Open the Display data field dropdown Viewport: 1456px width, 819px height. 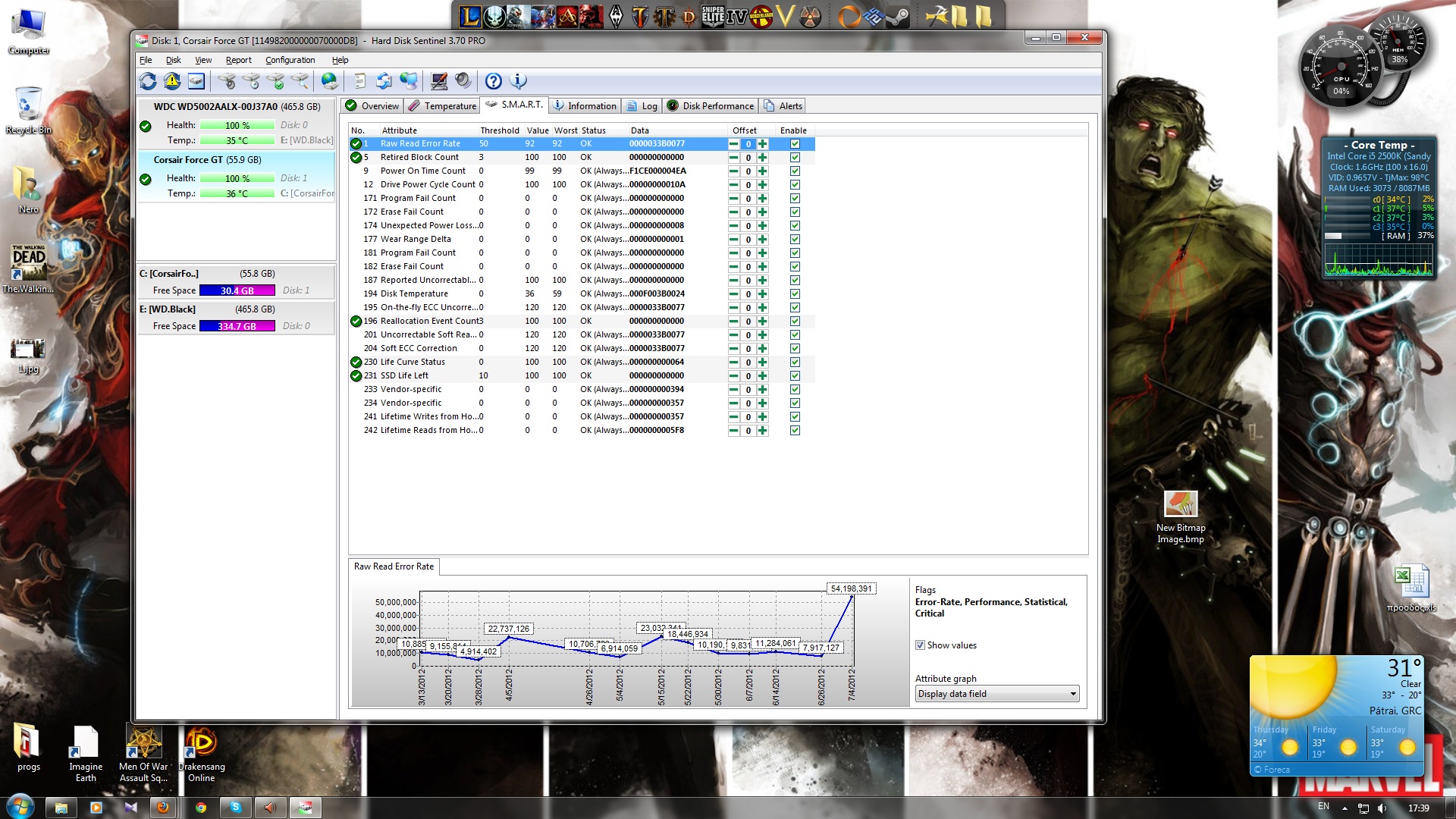coord(996,694)
